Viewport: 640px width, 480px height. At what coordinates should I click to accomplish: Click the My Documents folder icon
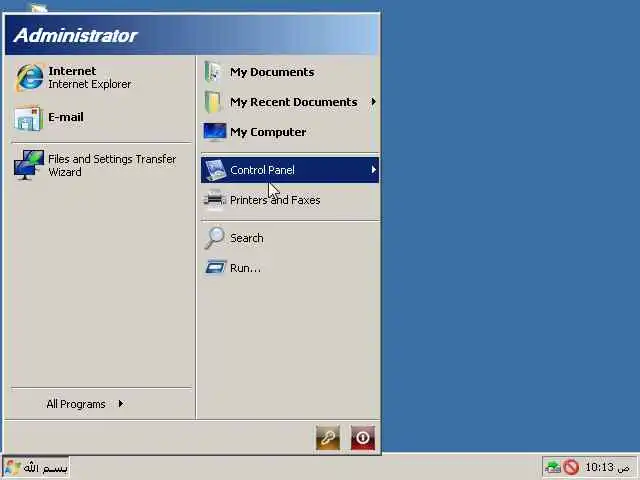[x=213, y=72]
